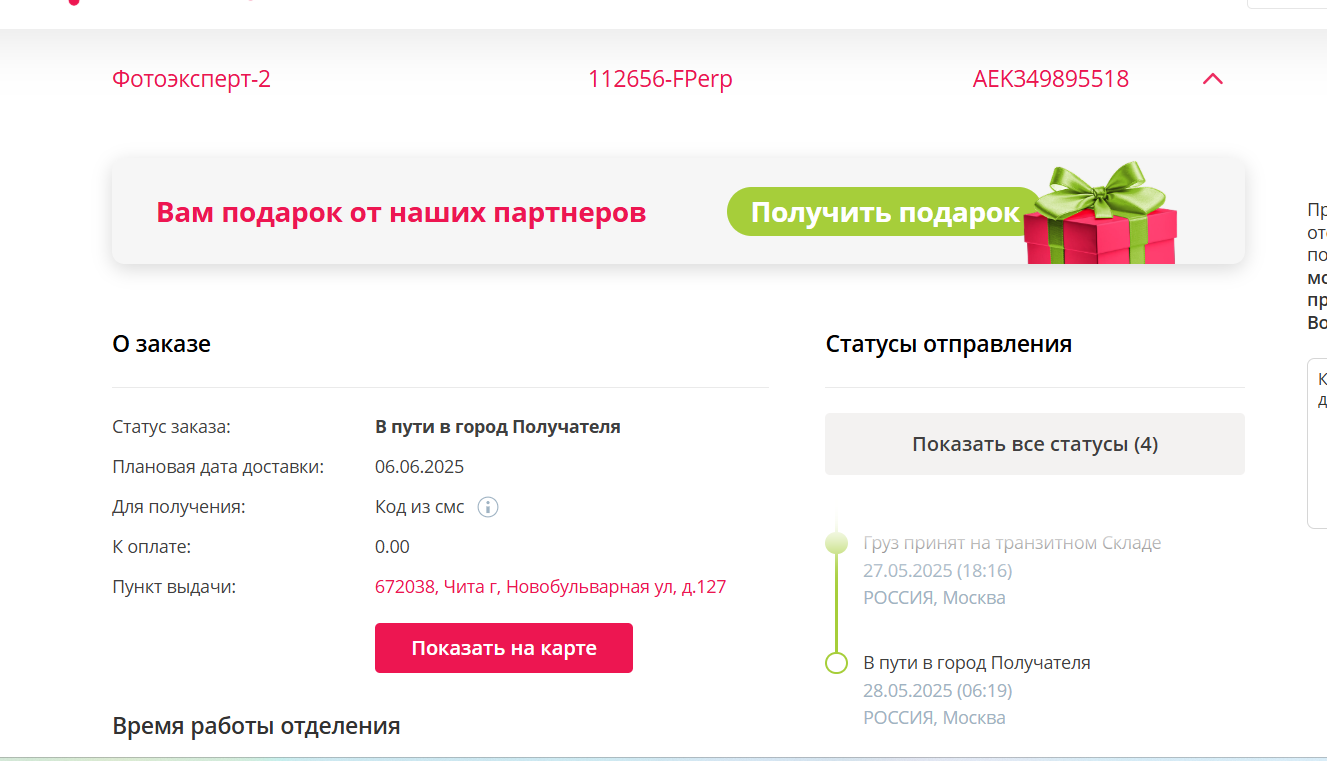Click the bold status В пути в город Получателя

tap(498, 427)
